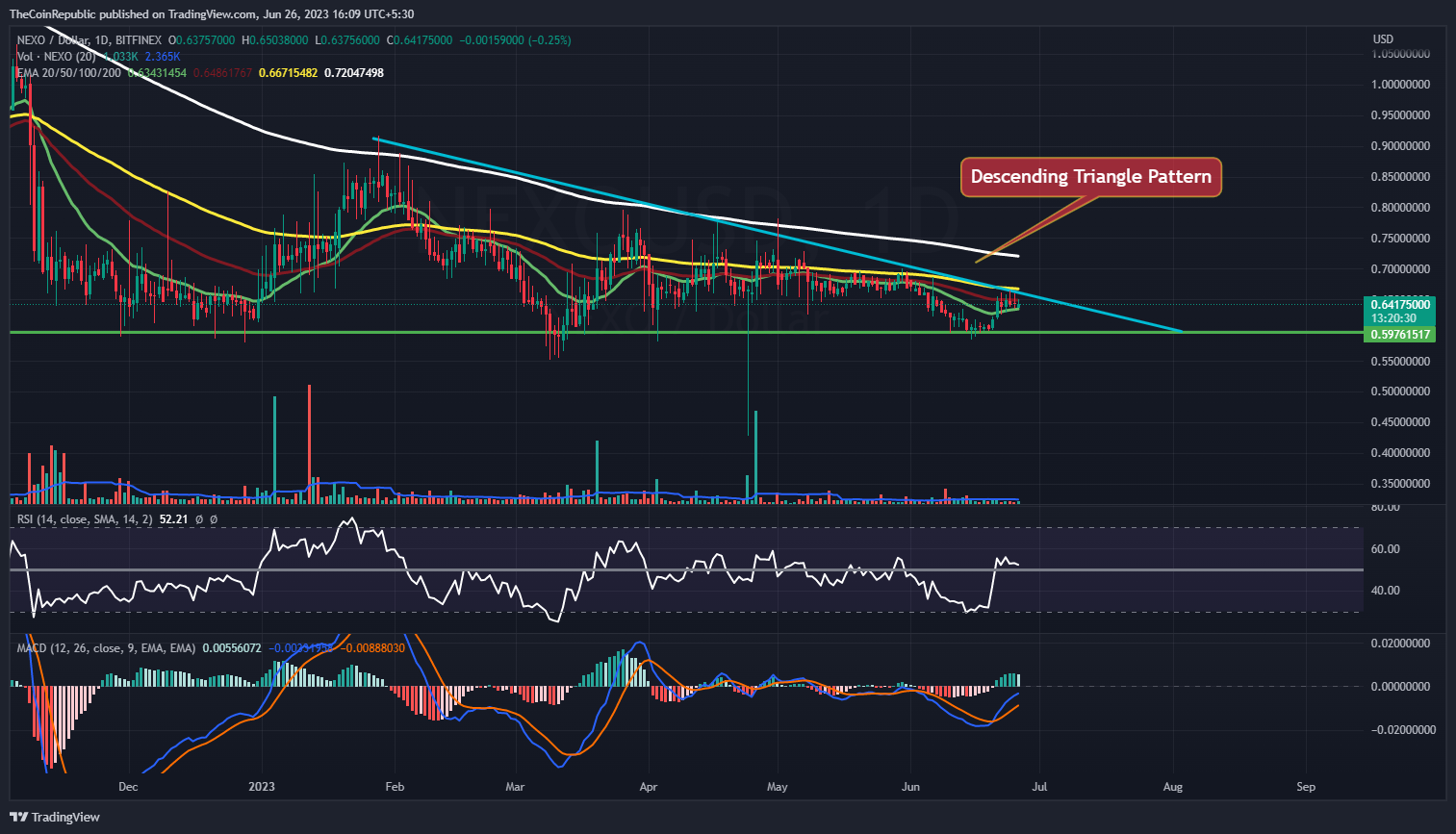The width and height of the screenshot is (1456, 834).
Task: Click the 1.00000000 price axis label
Action: (x=1400, y=85)
